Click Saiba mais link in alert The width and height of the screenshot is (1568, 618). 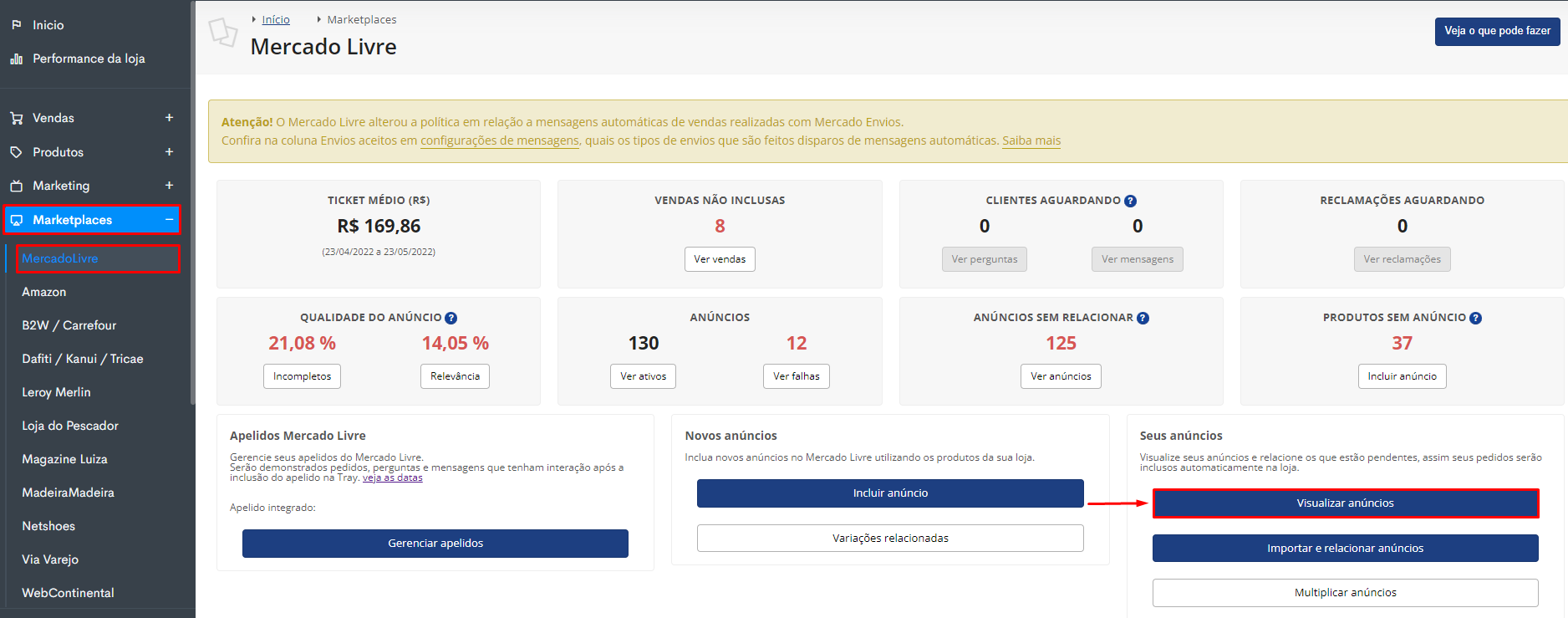click(1031, 140)
